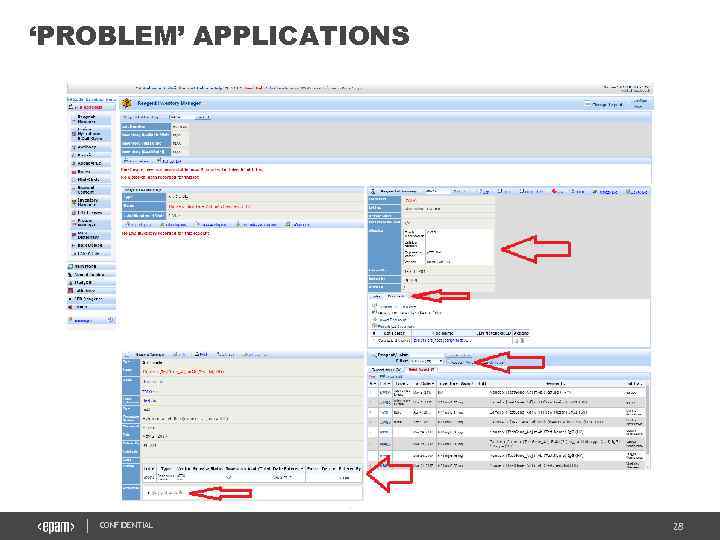Click the Reagent Inventory Manager page title

pos(169,103)
